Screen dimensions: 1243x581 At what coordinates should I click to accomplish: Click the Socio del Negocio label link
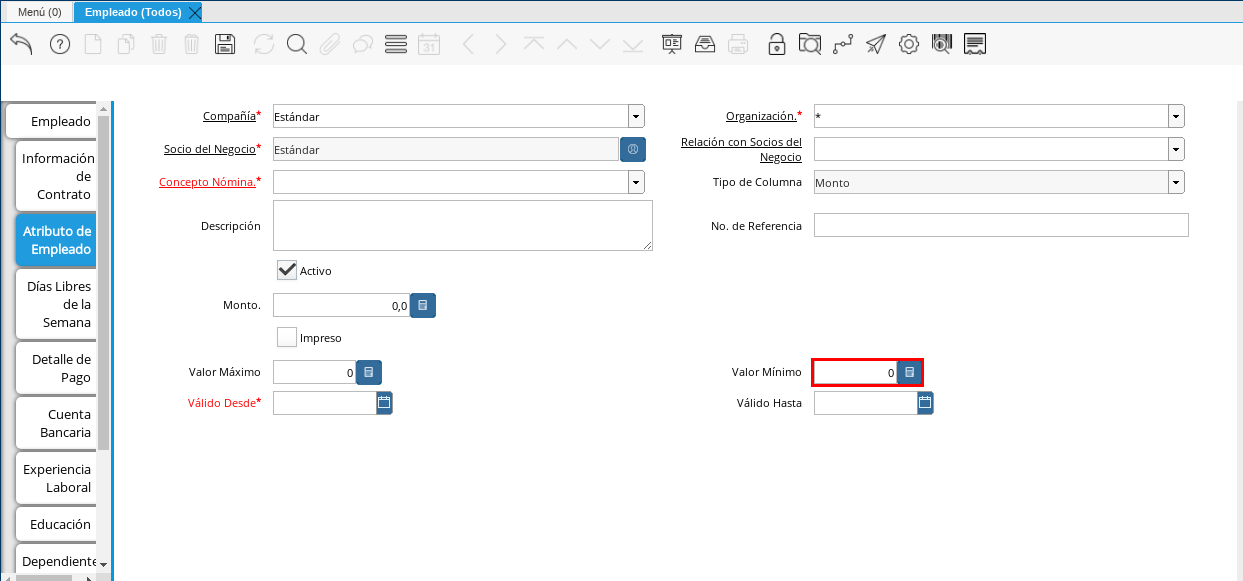point(210,149)
